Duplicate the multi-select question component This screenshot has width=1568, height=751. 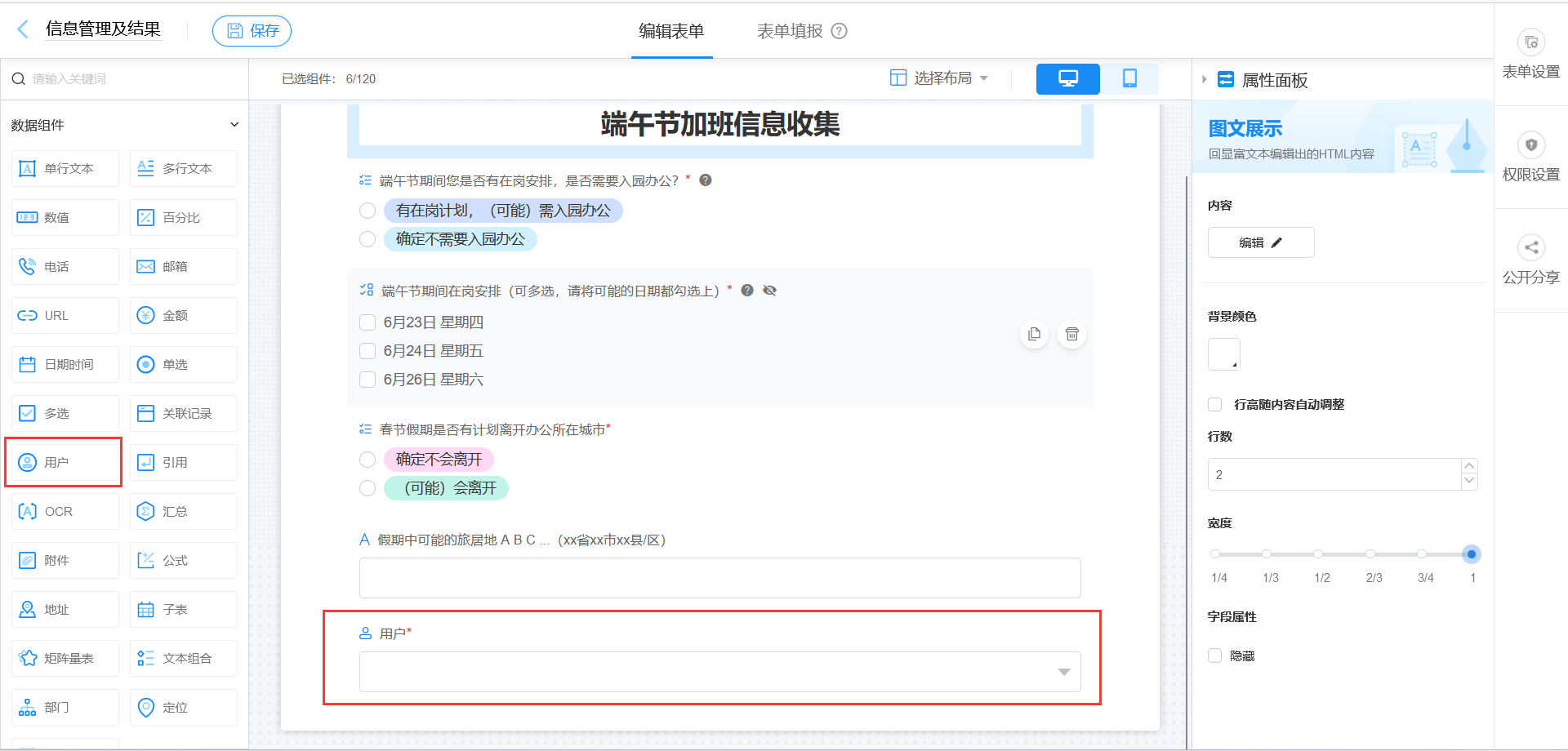click(x=1034, y=334)
